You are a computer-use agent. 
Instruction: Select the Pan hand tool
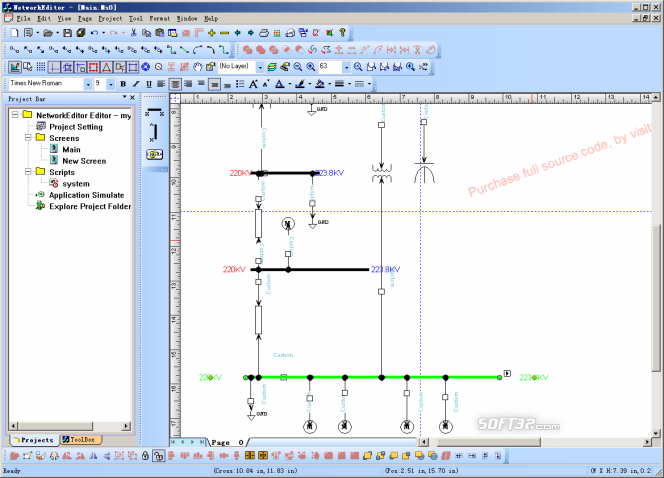point(197,67)
